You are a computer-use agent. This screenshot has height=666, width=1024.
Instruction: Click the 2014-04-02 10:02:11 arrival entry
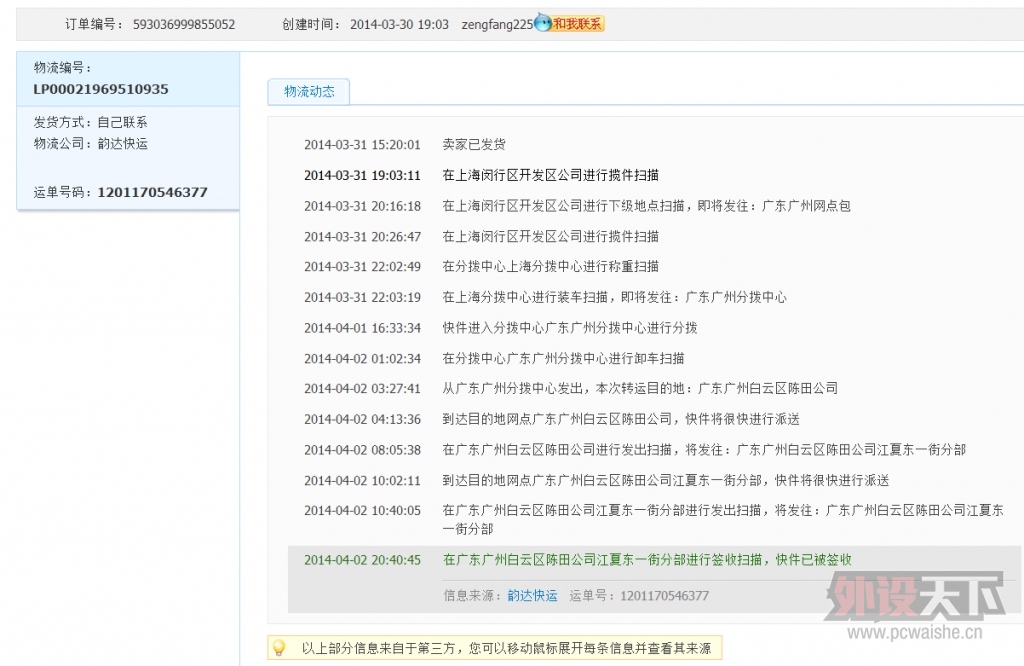tap(596, 481)
